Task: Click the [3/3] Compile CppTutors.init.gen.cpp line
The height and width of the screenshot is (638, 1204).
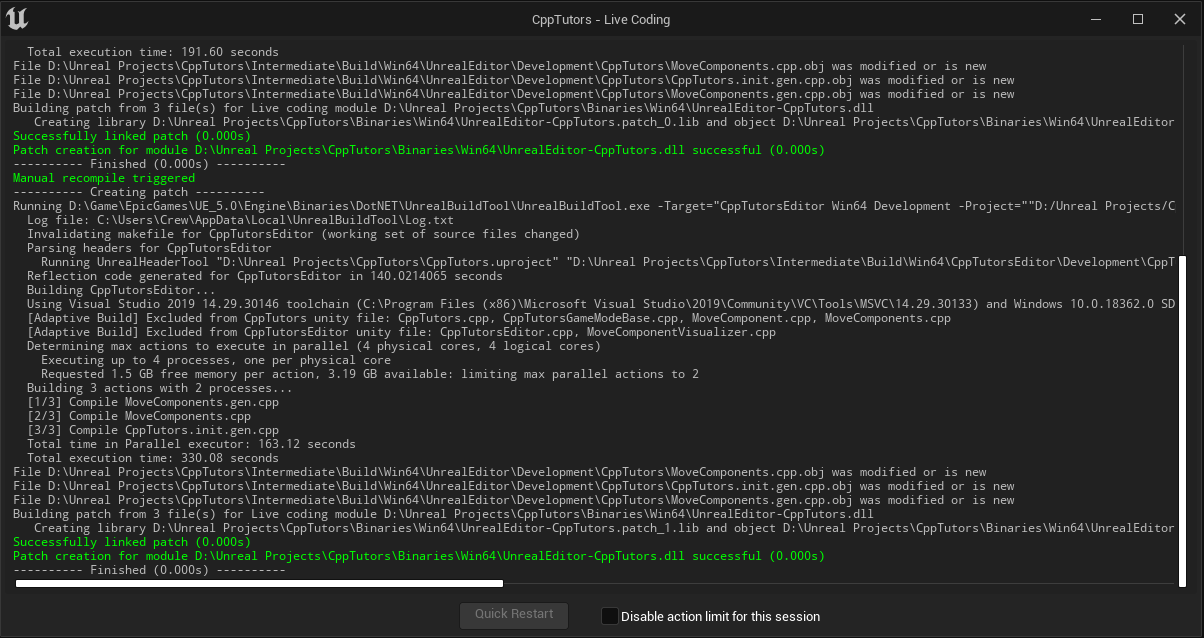Action: tap(153, 430)
